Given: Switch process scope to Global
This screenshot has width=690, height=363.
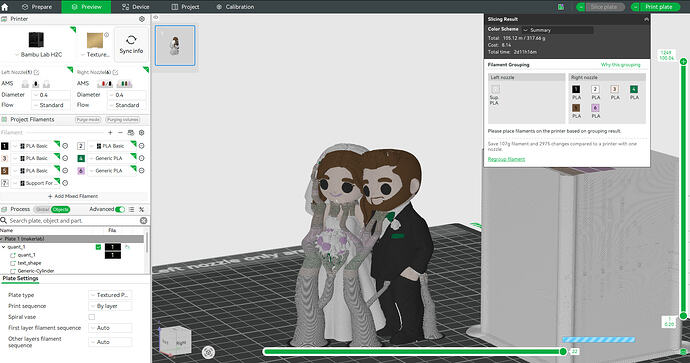Looking at the screenshot, I should click(x=42, y=209).
